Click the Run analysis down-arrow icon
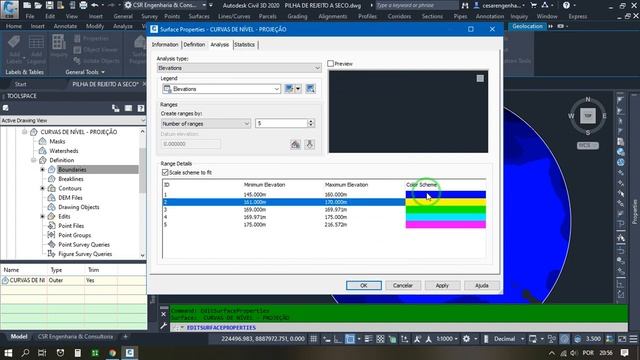The width and height of the screenshot is (640, 360). (309, 144)
